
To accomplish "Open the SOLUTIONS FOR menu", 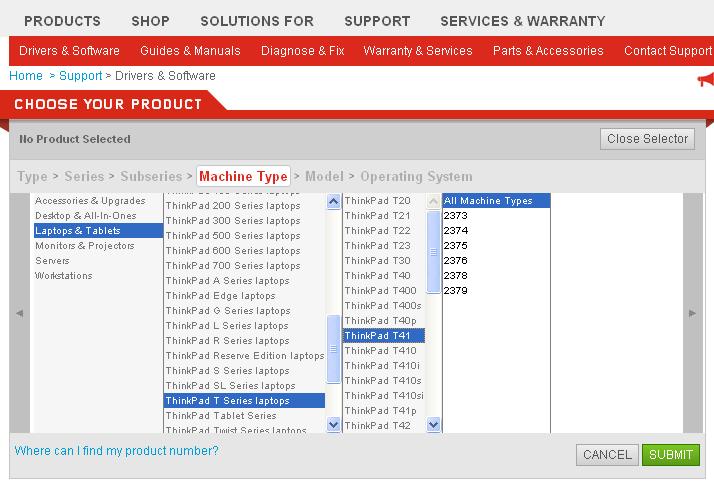I will [257, 21].
